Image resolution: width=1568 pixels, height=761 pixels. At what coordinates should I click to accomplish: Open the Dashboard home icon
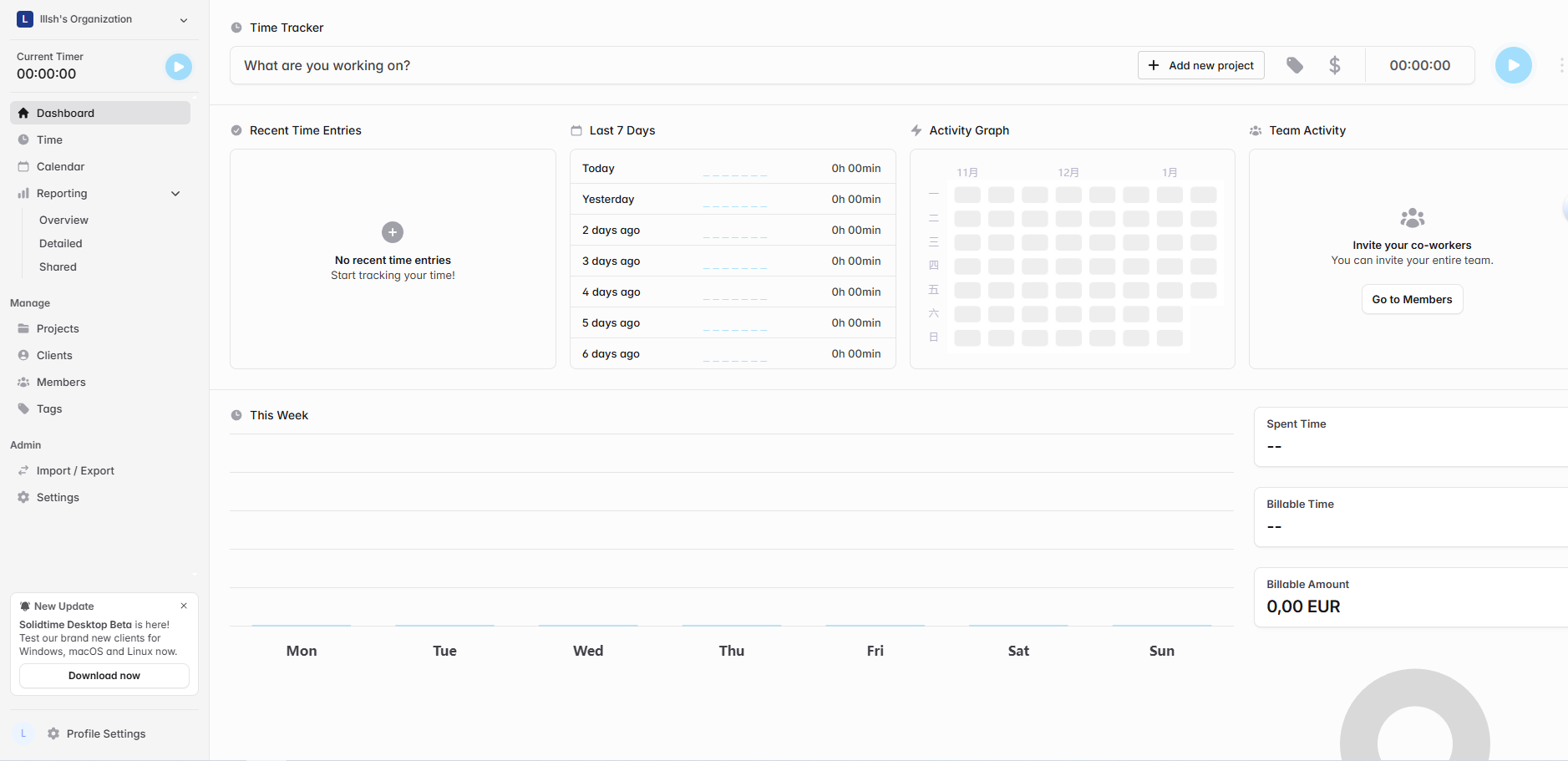[x=23, y=113]
